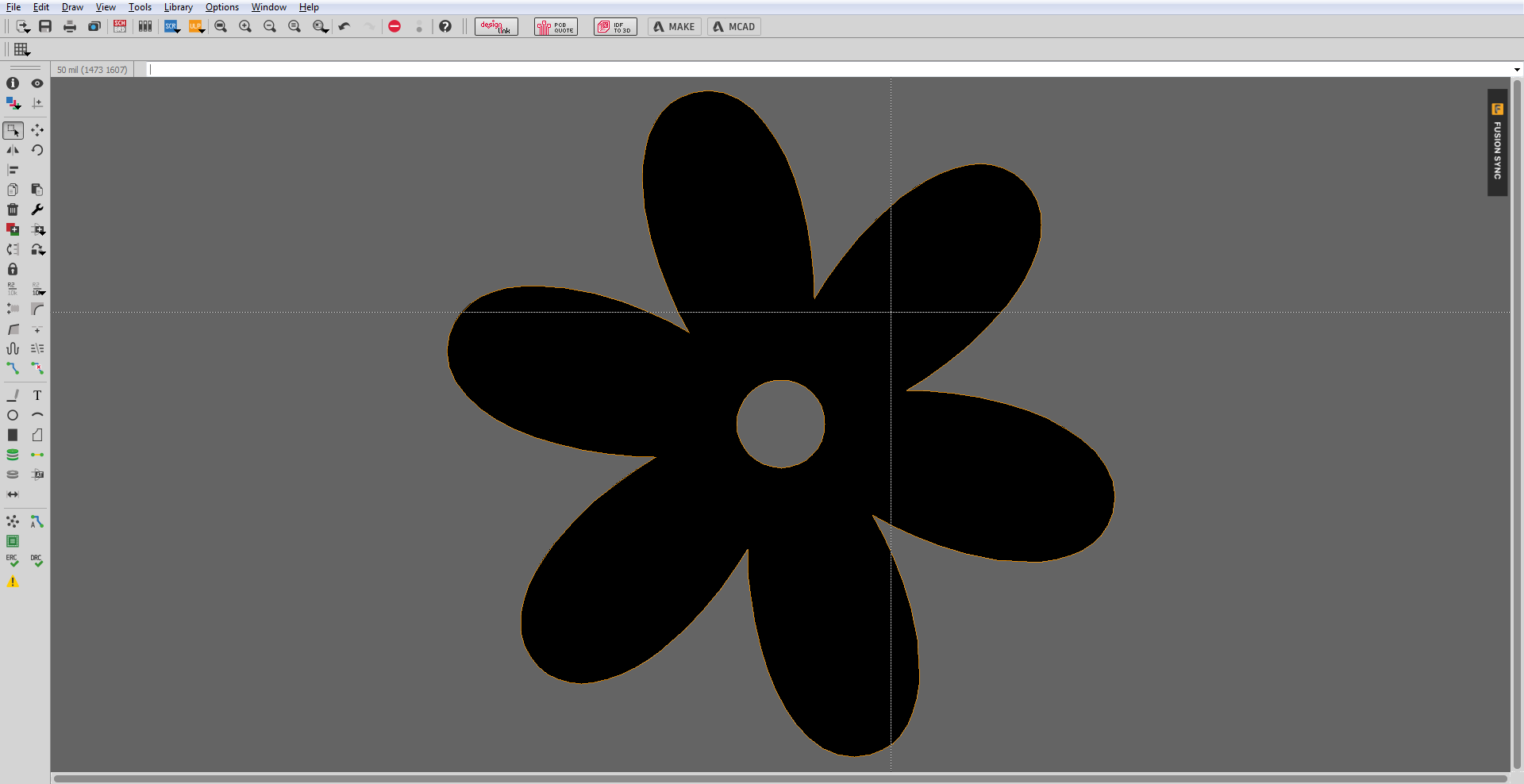Open the Edit menu
The image size is (1524, 784).
[x=41, y=7]
